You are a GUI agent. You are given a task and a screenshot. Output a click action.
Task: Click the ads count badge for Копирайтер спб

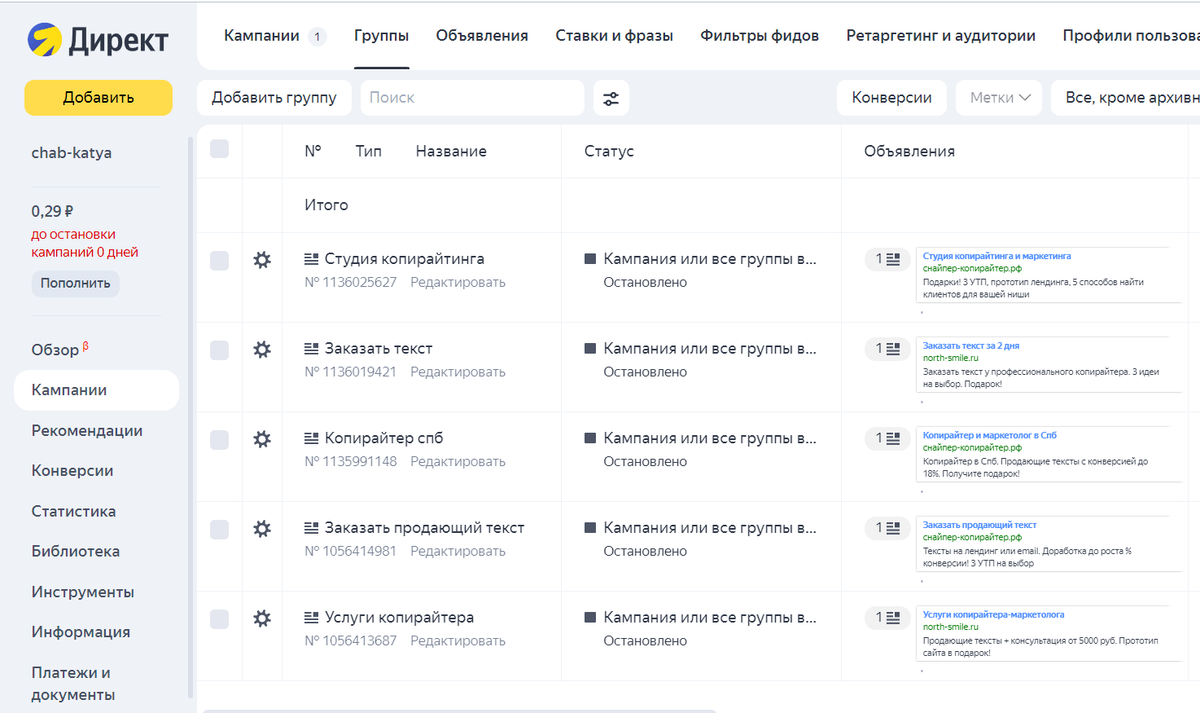887,438
